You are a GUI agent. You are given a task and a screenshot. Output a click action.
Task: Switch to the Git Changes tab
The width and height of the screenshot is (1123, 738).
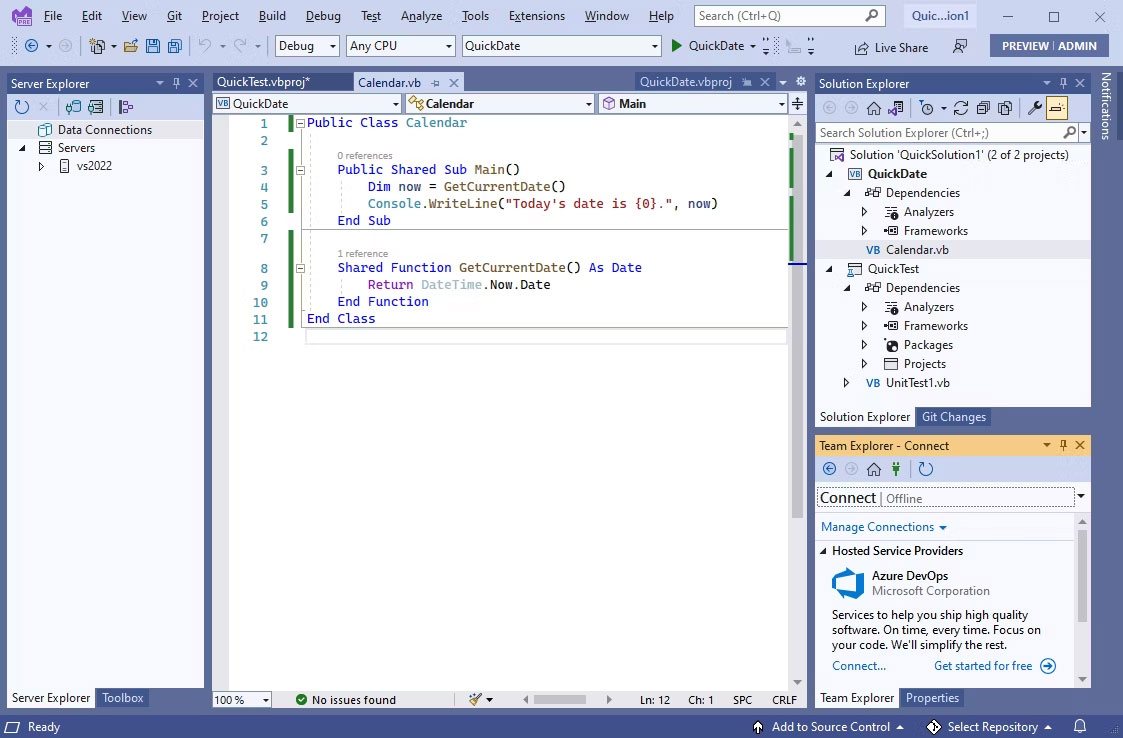[x=953, y=417]
